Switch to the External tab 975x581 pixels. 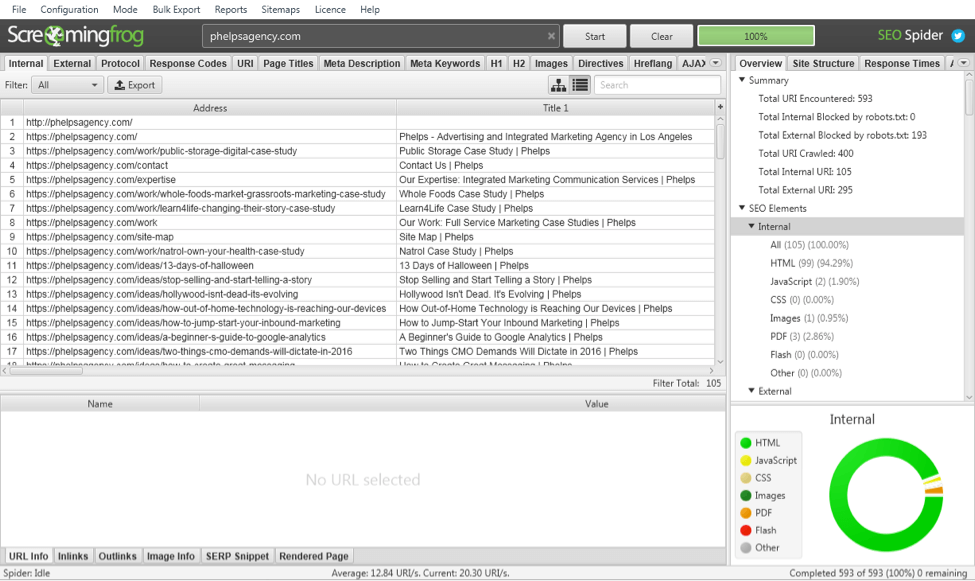click(72, 63)
